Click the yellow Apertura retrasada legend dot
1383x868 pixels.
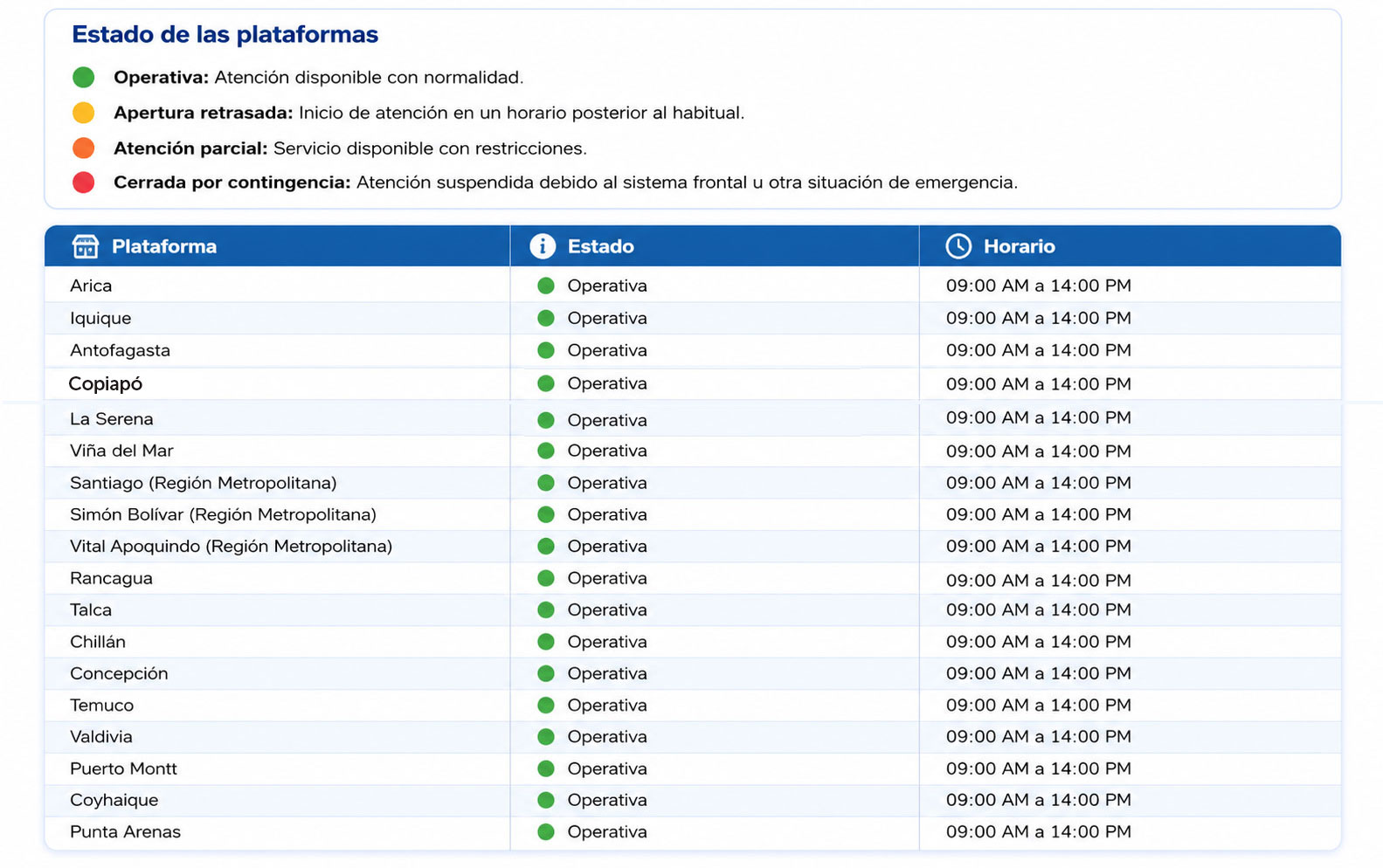click(x=84, y=113)
